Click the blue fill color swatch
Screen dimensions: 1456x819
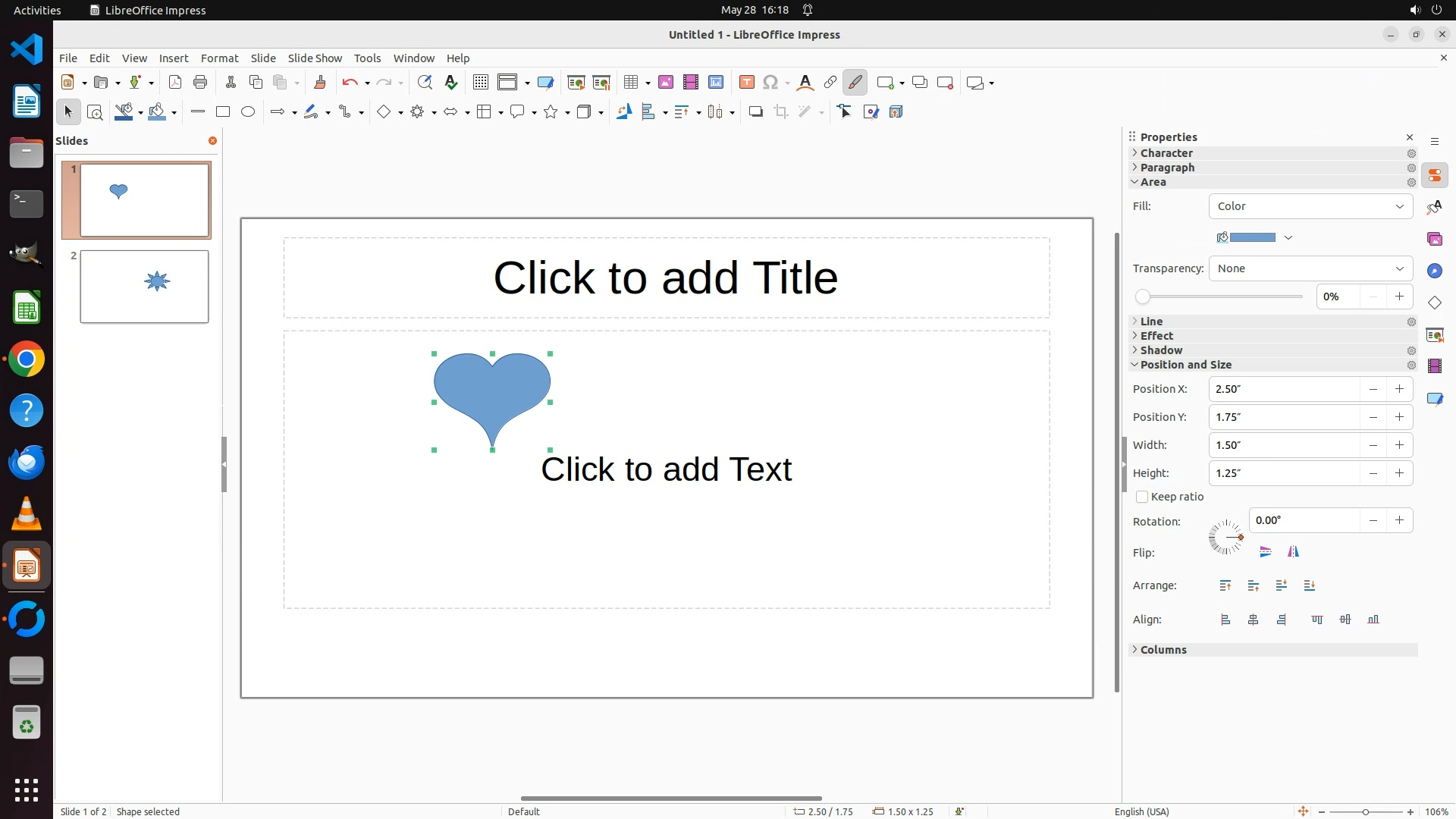click(1252, 237)
